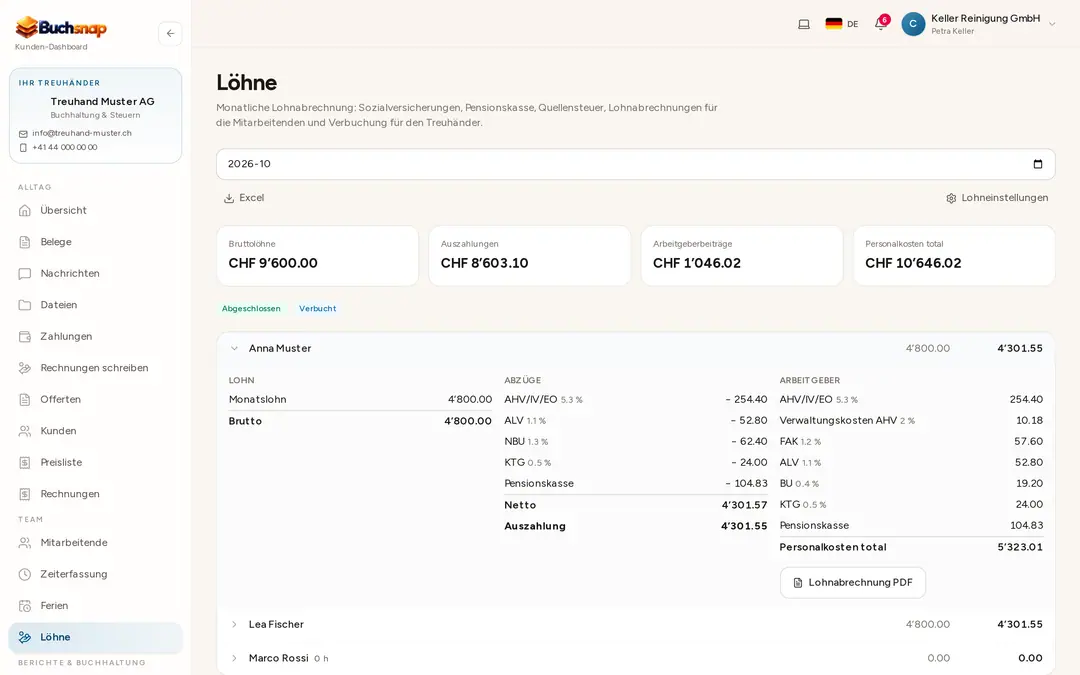Select Löhne in the sidebar
1080x675 pixels.
95,638
